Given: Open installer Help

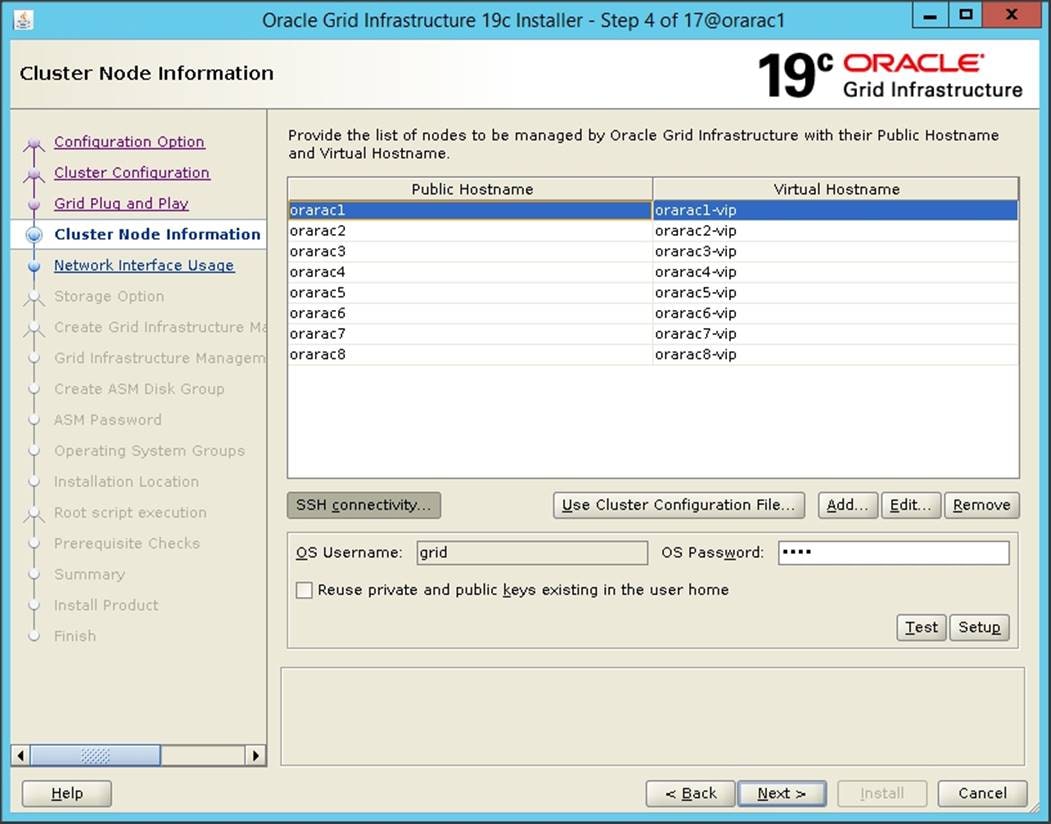Looking at the screenshot, I should coord(67,794).
